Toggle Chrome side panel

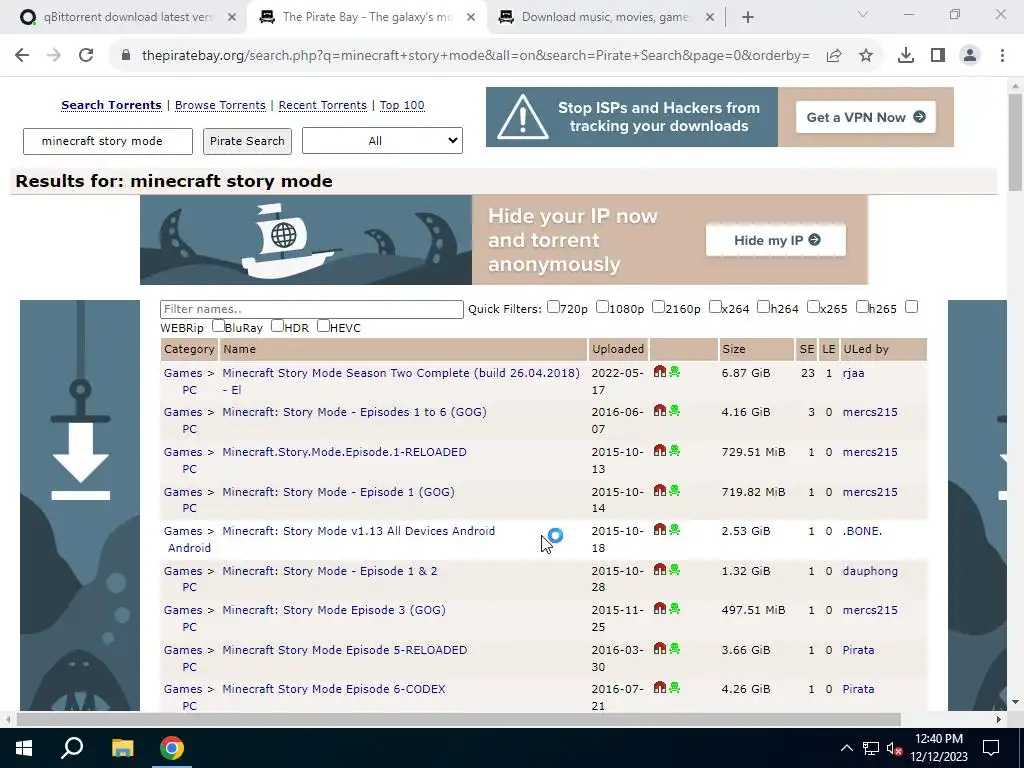[x=938, y=56]
